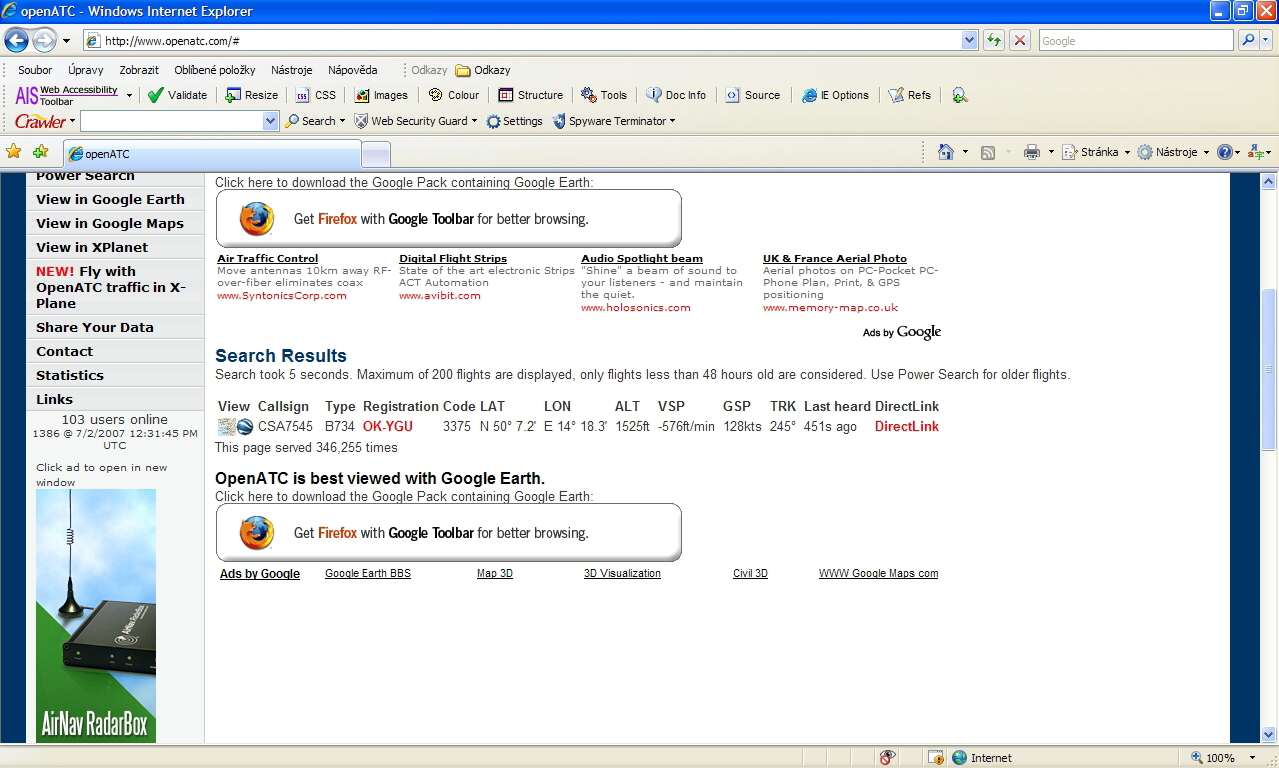Click the Help question mark icon
This screenshot has height=768, width=1279.
click(1224, 152)
